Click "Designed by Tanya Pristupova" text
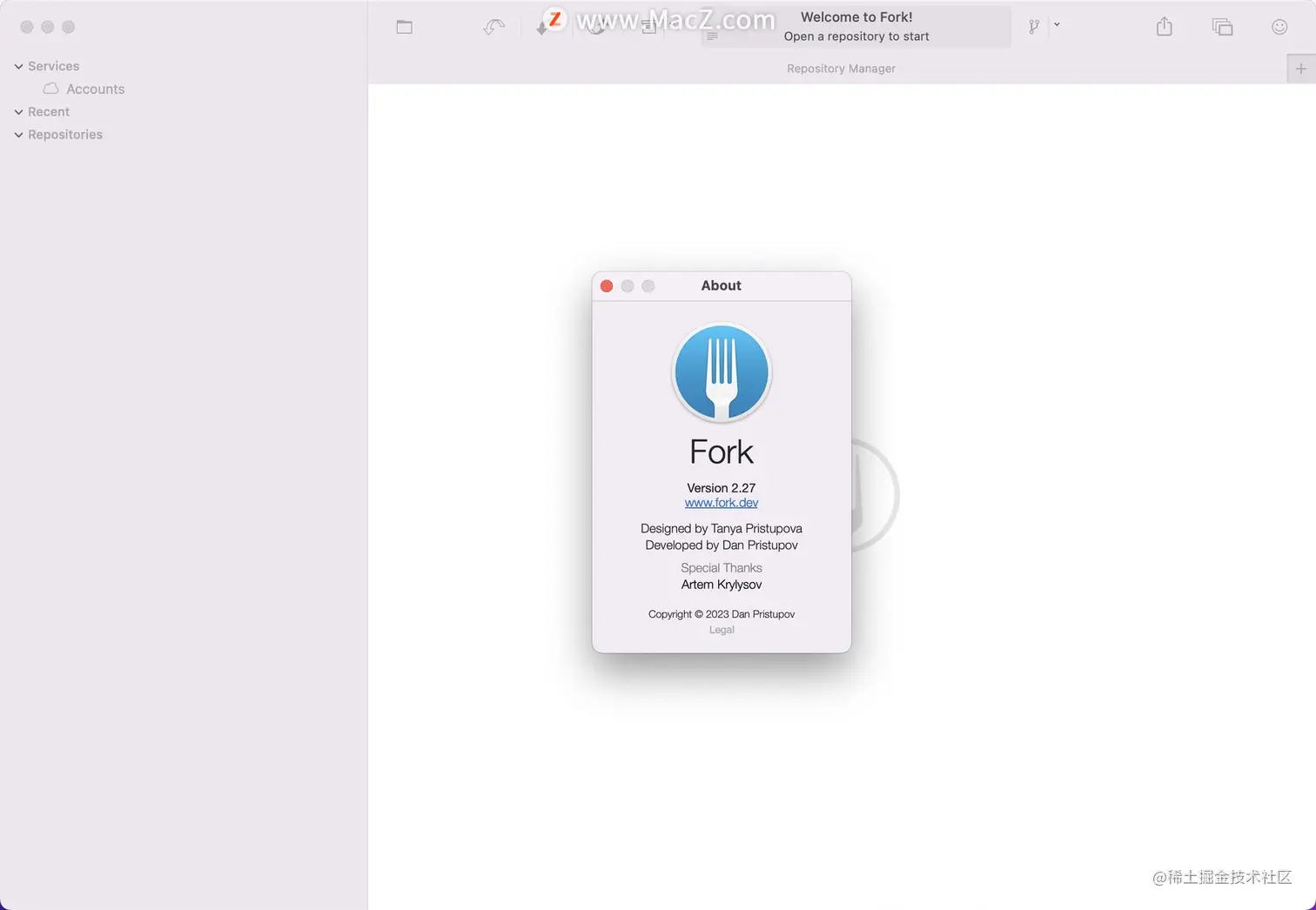Screen dimensions: 1316x910 (722, 529)
